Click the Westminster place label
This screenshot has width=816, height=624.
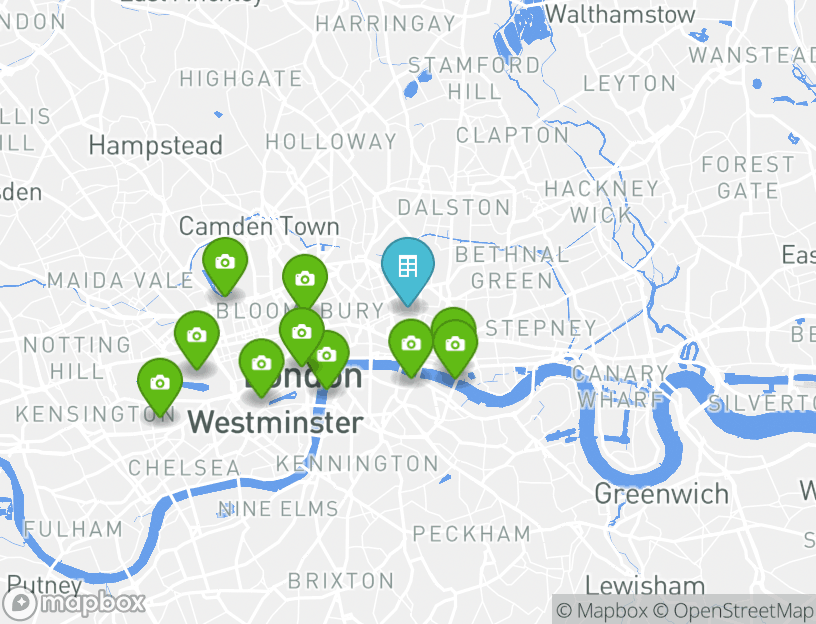click(275, 422)
